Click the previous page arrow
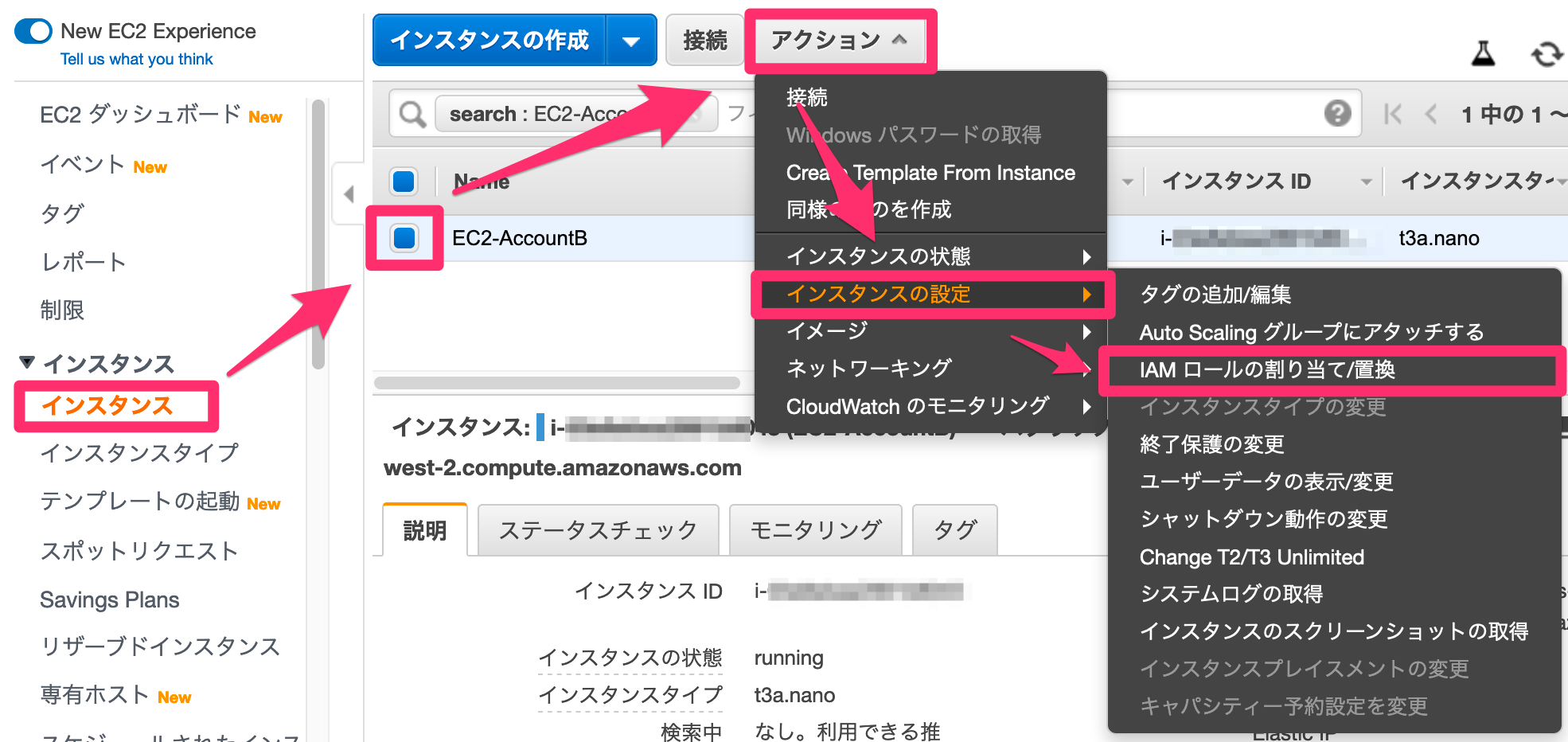This screenshot has height=742, width=1568. pyautogui.click(x=1430, y=114)
